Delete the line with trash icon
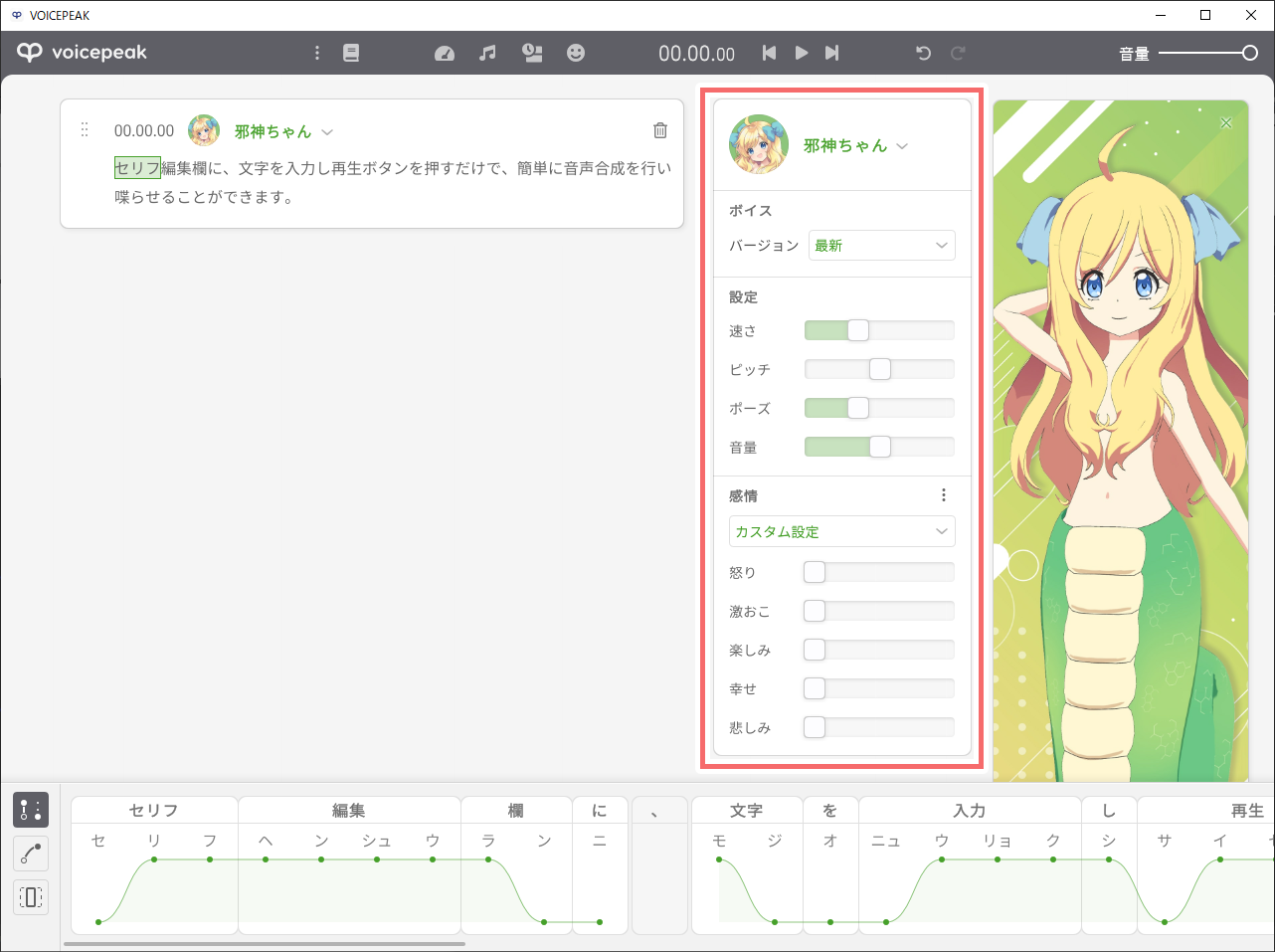This screenshot has height=952, width=1275. pyautogui.click(x=660, y=130)
